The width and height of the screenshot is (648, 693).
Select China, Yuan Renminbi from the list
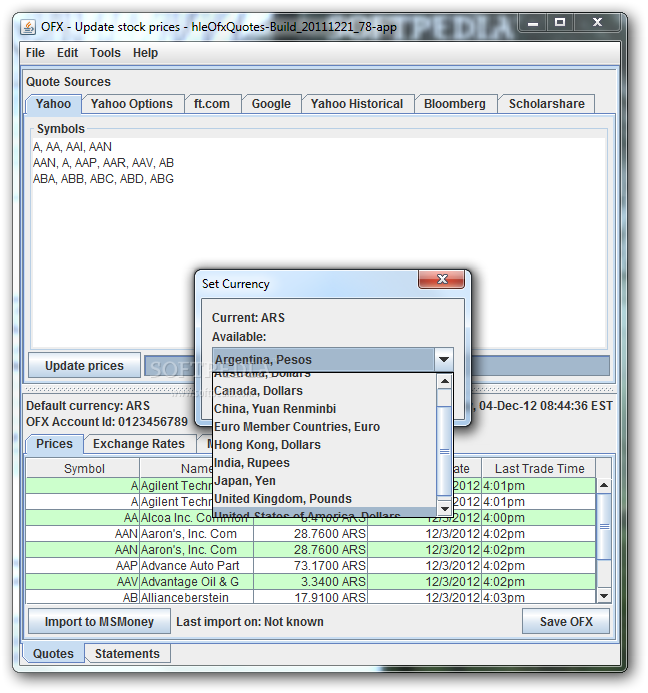tap(324, 409)
